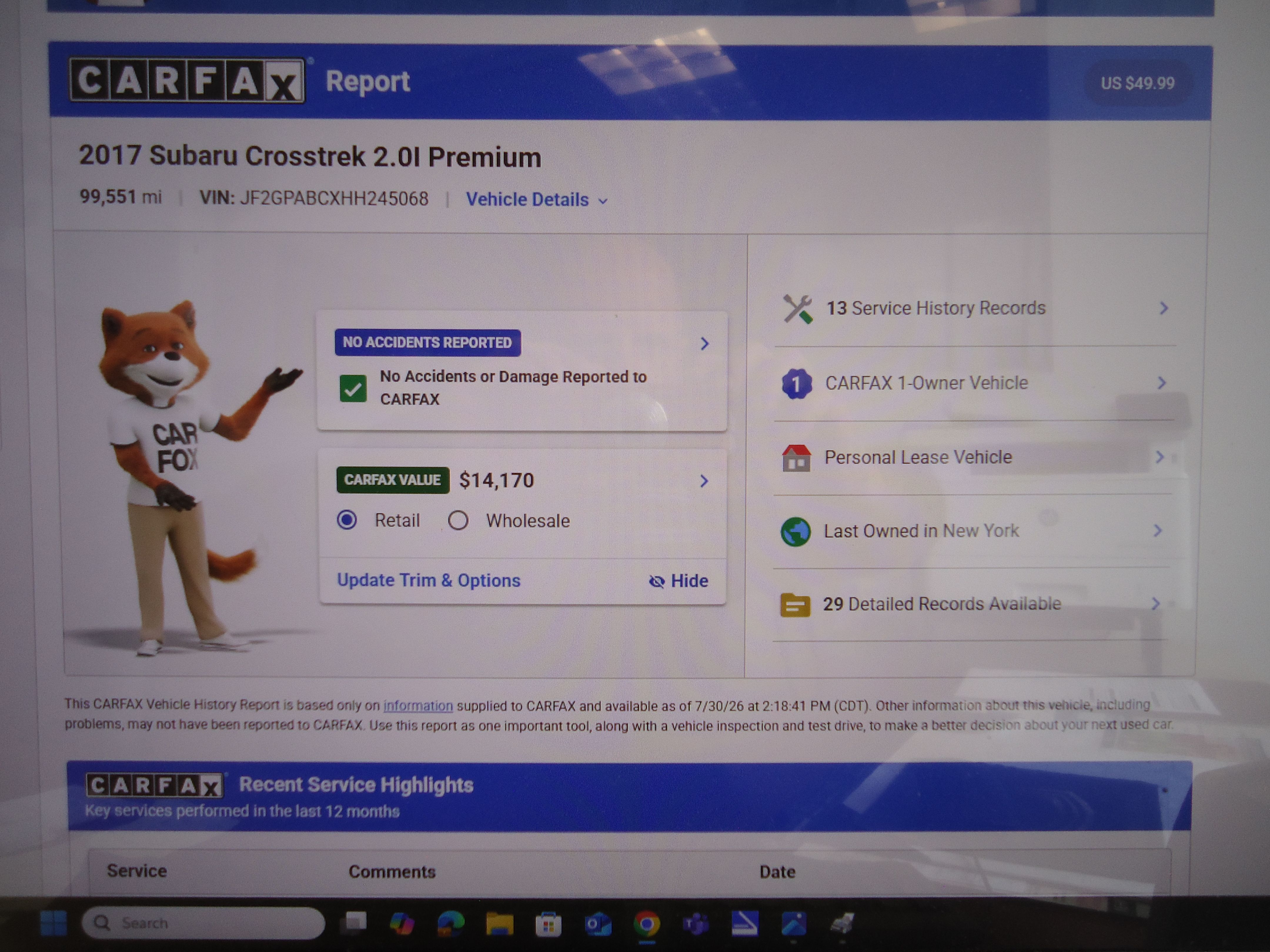Click the 'Comments' column header
This screenshot has height=952, width=1270.
(x=392, y=872)
